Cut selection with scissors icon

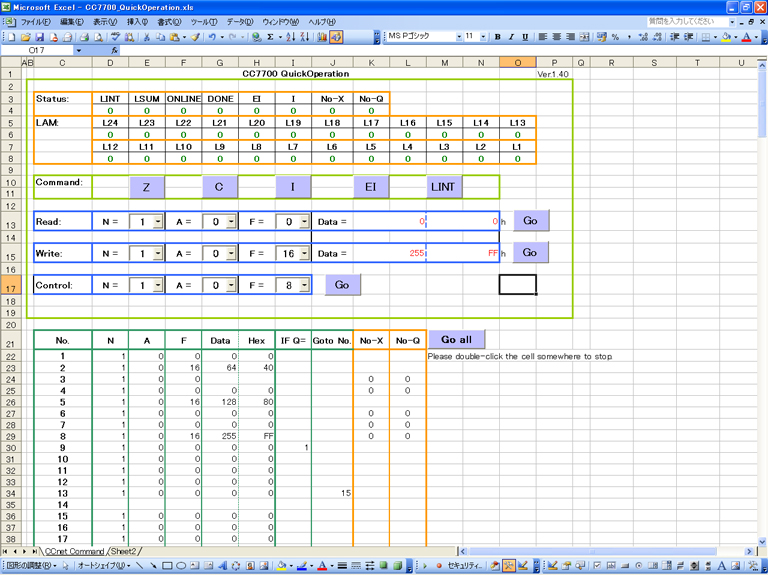coord(146,37)
